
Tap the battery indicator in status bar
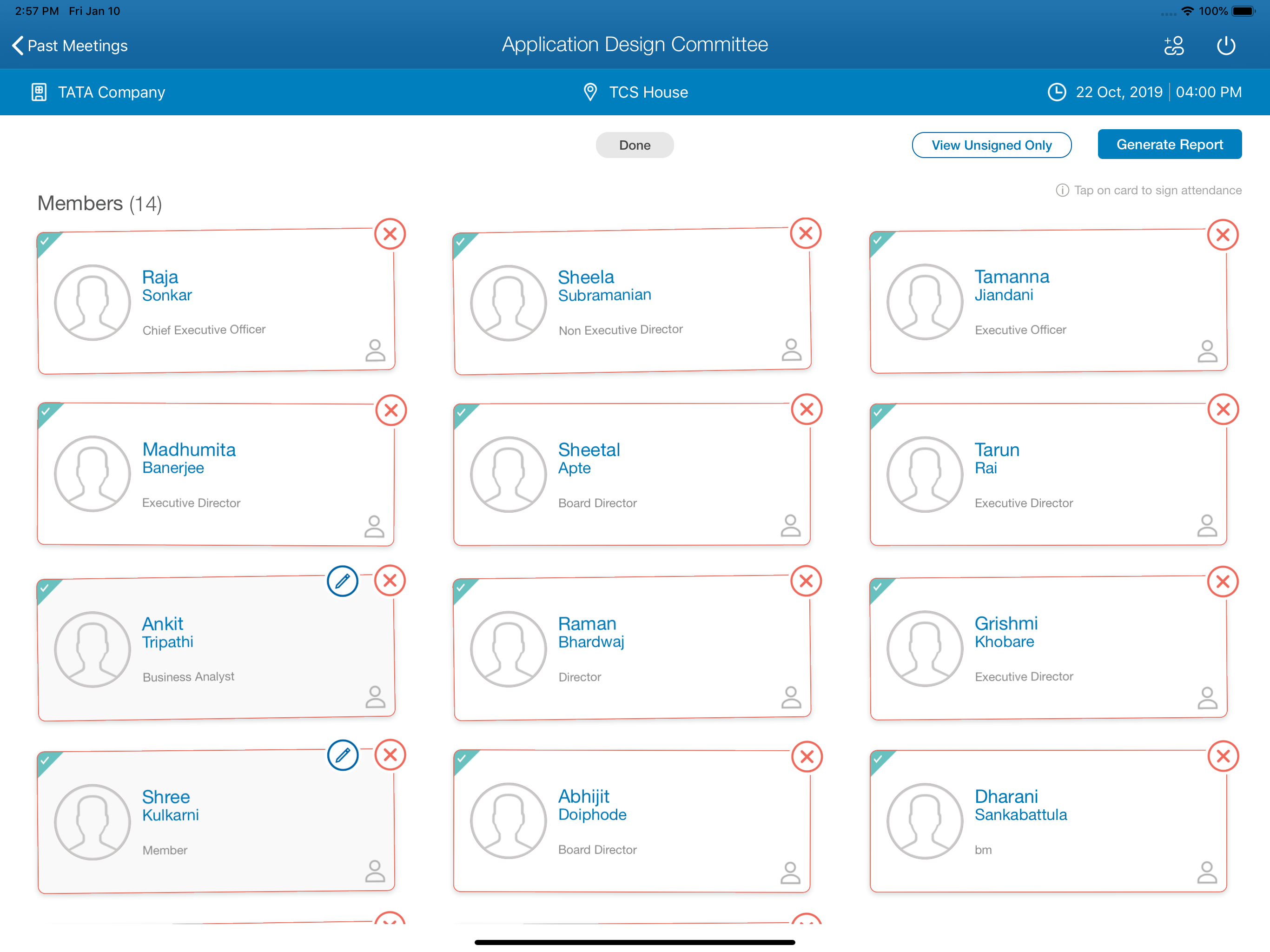coord(1244,11)
